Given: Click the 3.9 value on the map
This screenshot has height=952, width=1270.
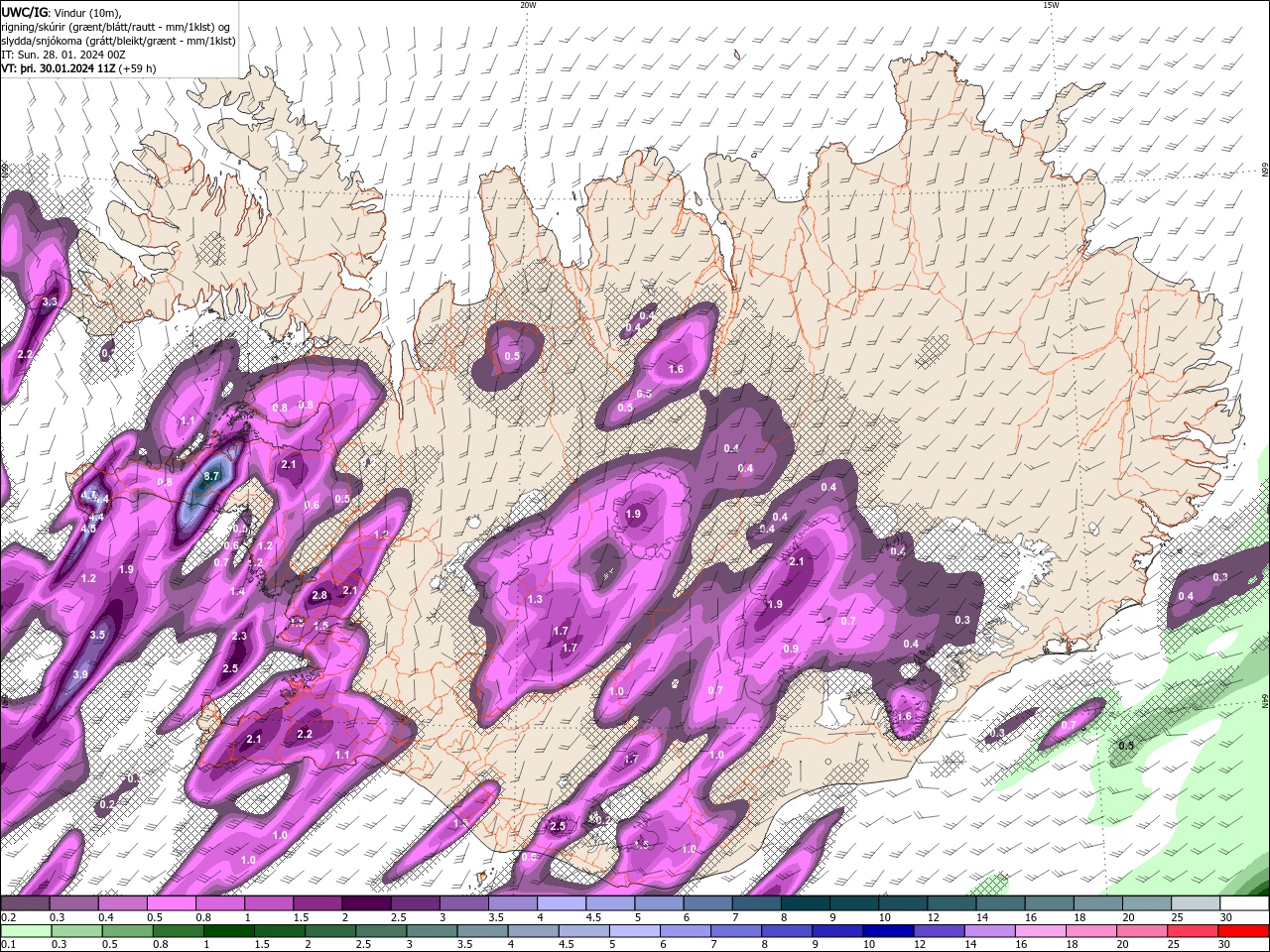Looking at the screenshot, I should (x=80, y=674).
